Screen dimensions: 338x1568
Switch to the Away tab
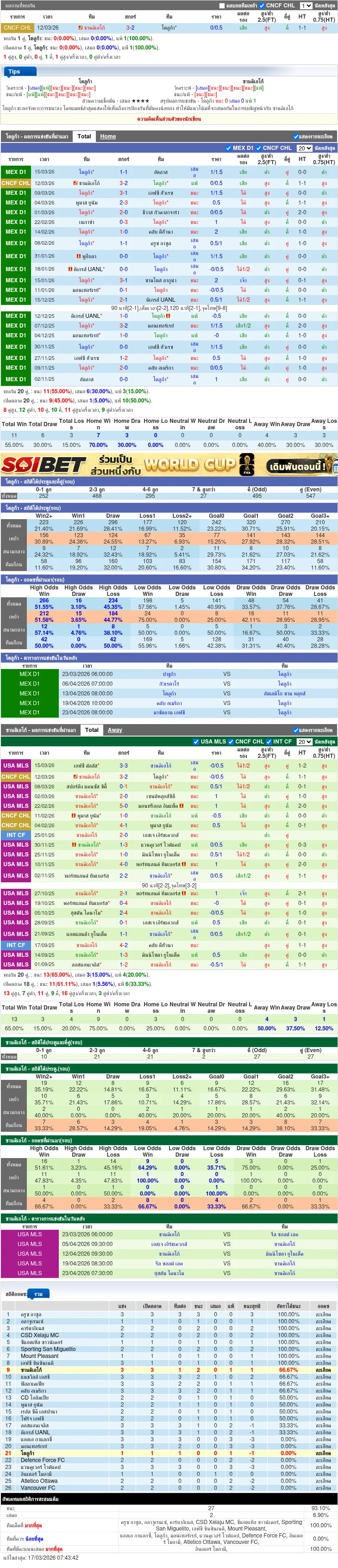pyautogui.click(x=115, y=730)
